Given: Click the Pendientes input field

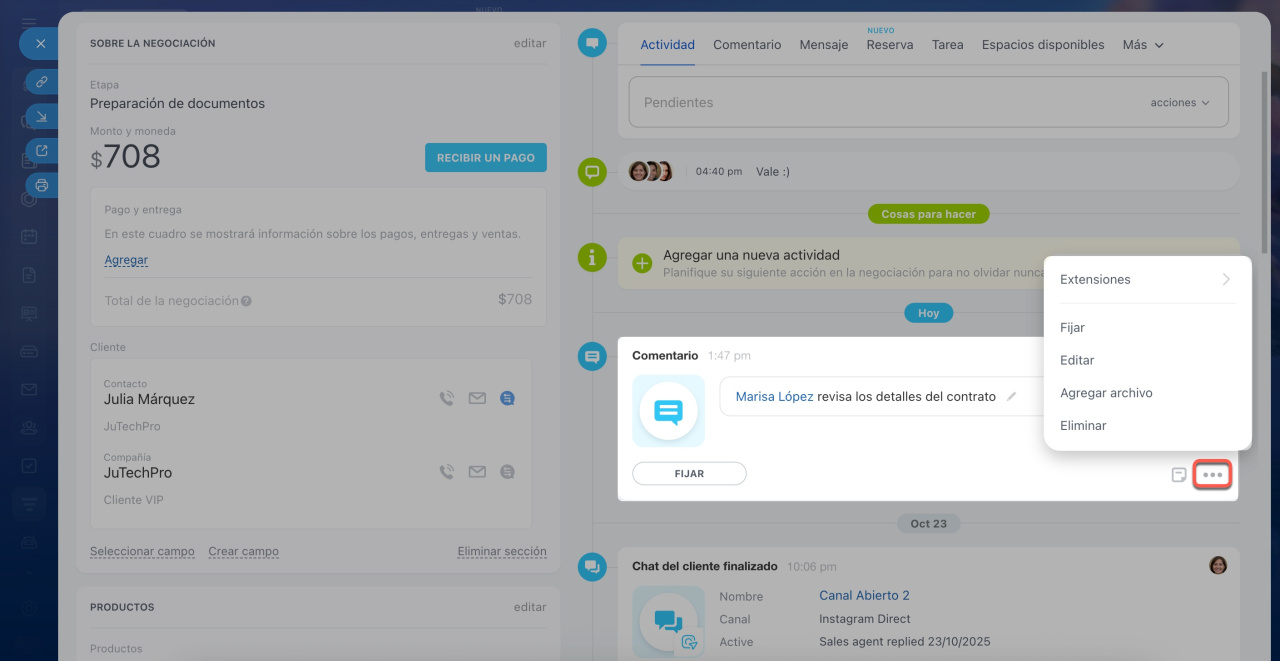Looking at the screenshot, I should point(880,103).
